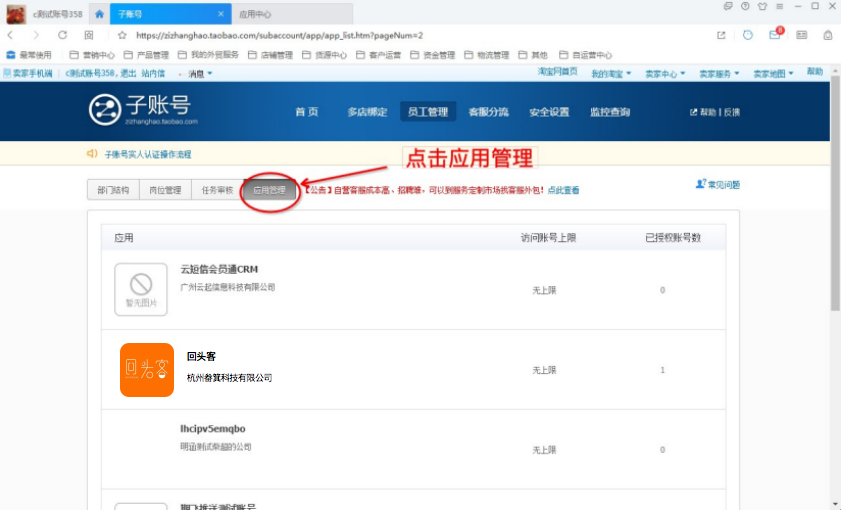Image resolution: width=844 pixels, height=514 pixels.
Task: Expand the 卖家服务 dropdown
Action: click(719, 74)
